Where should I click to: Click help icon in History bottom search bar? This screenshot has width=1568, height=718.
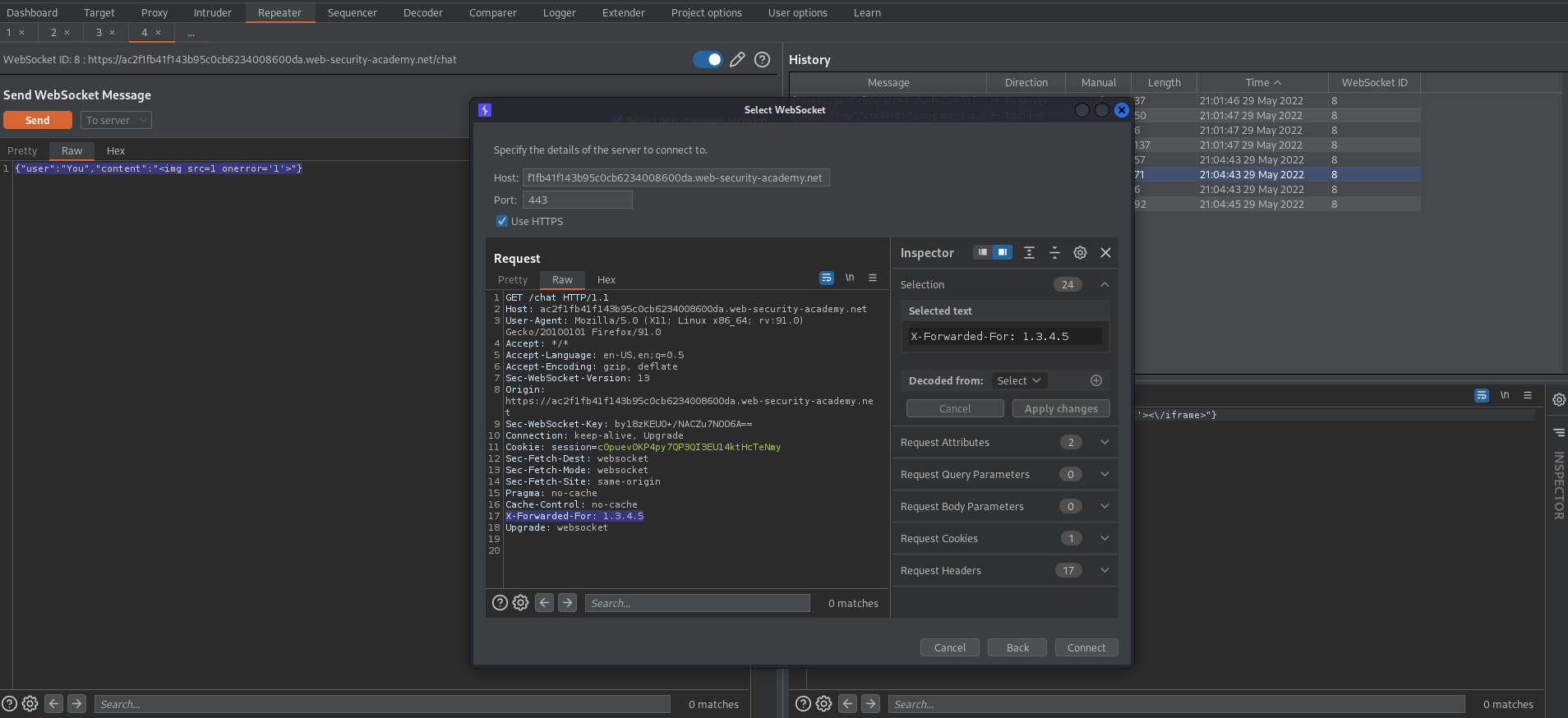click(803, 703)
